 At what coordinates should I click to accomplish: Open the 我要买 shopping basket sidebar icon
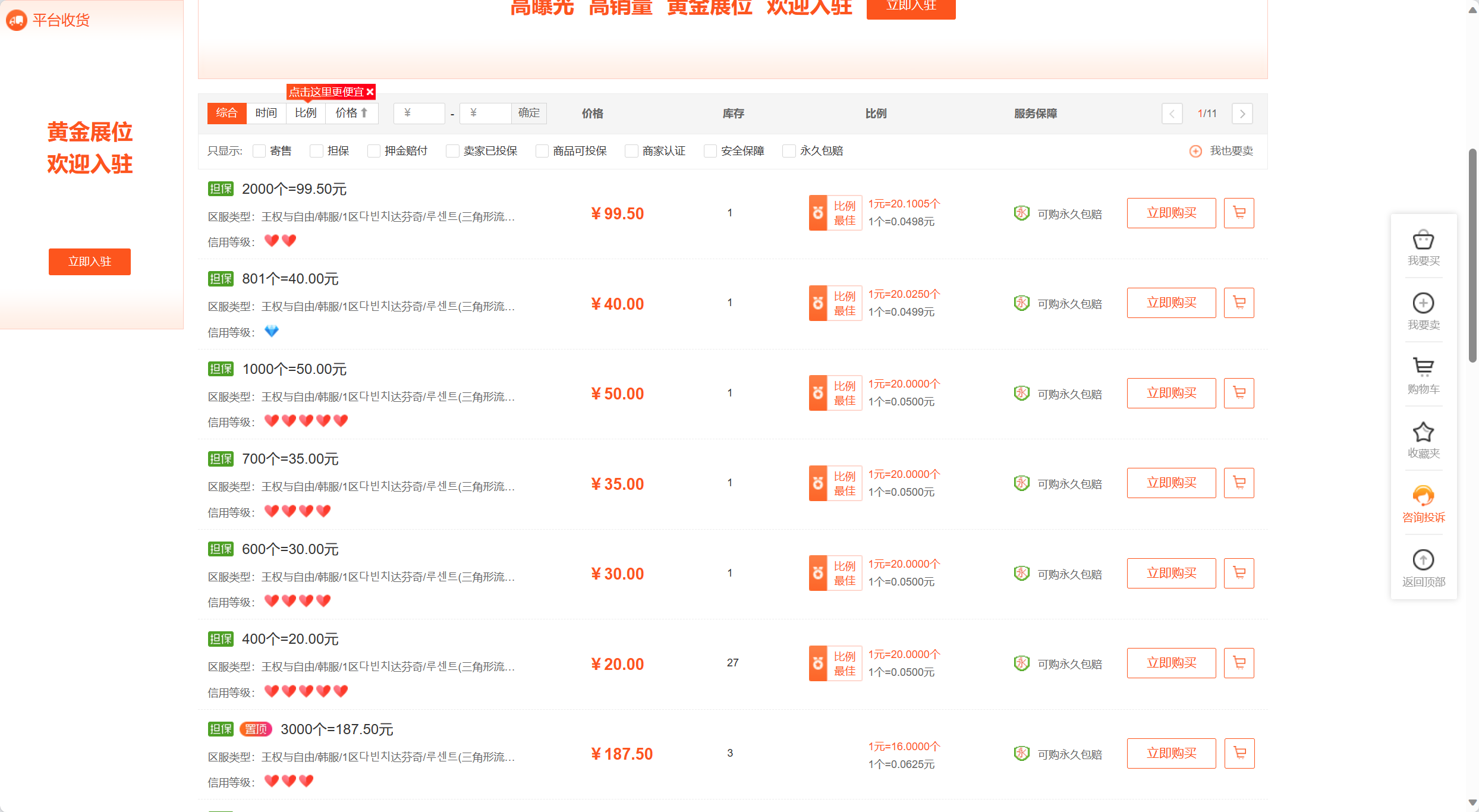(1423, 241)
